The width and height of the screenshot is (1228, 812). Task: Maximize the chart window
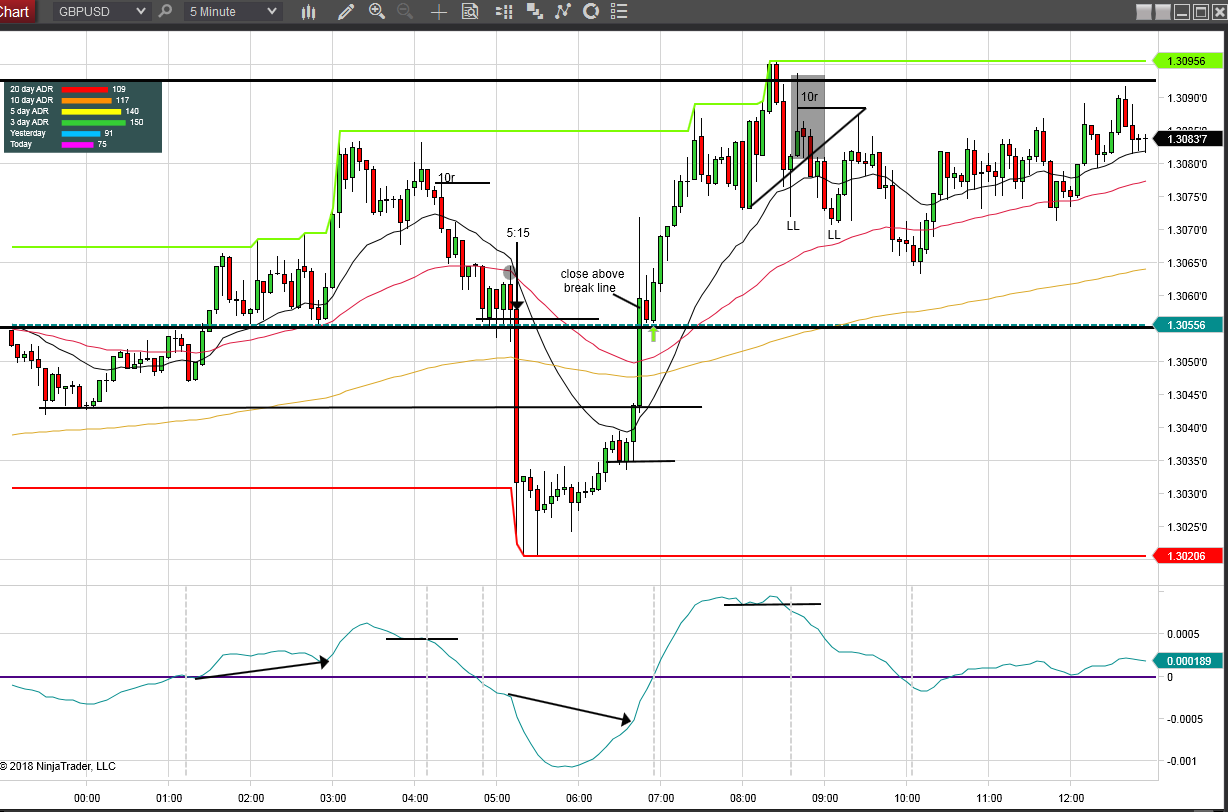[x=1200, y=11]
